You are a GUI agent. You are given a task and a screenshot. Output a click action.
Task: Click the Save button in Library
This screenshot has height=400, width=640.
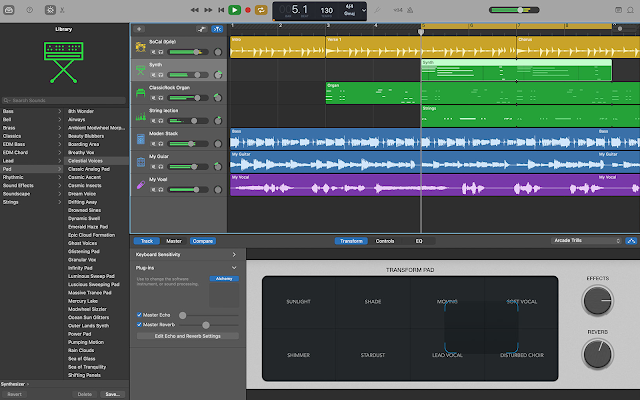112,394
